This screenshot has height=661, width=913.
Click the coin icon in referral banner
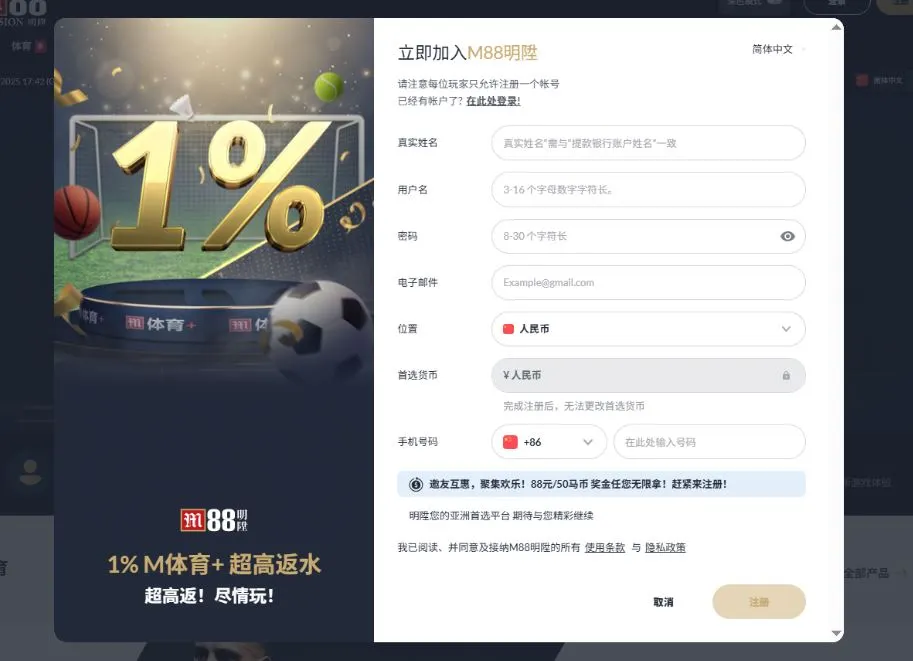416,484
